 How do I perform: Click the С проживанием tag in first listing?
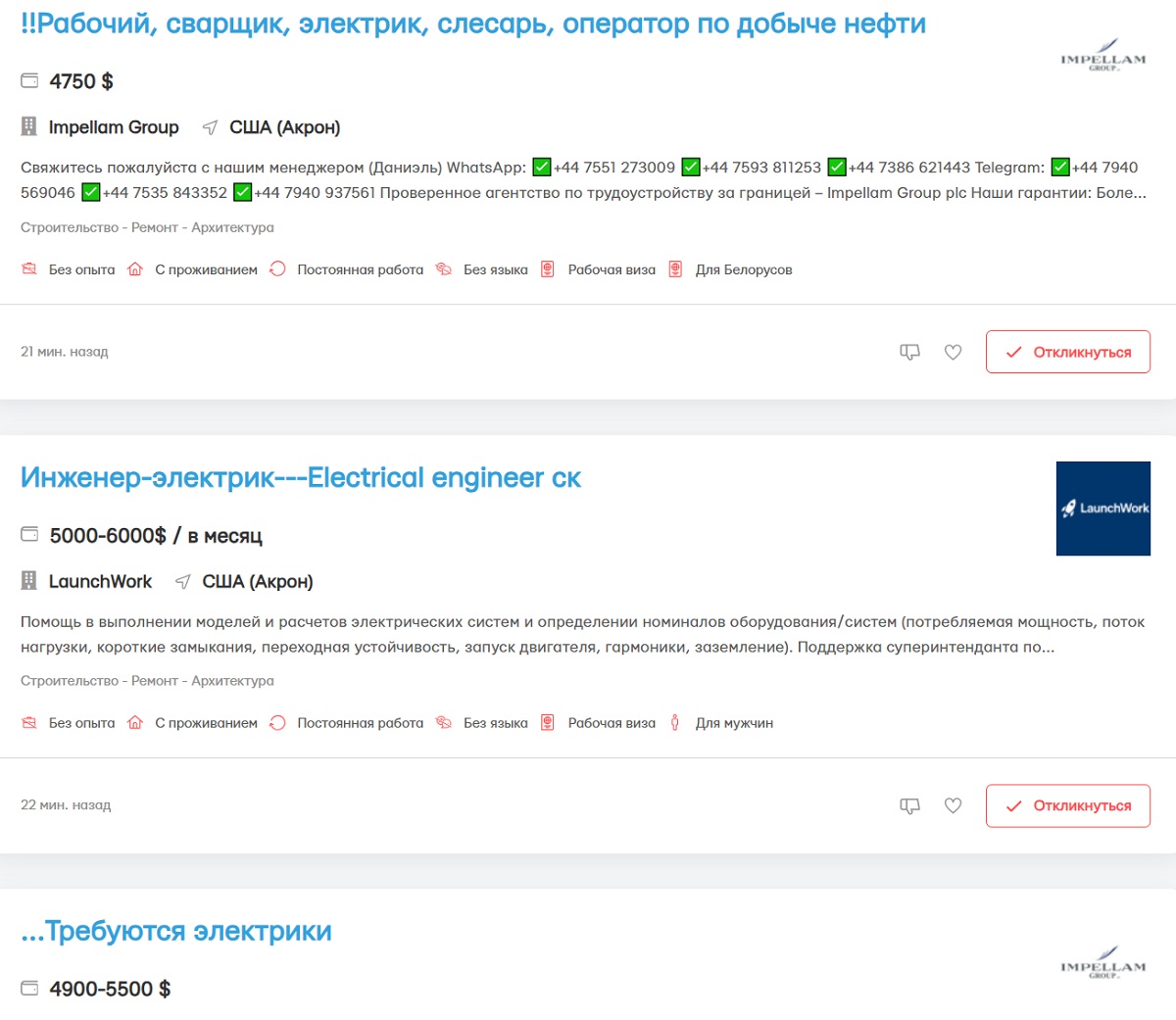pos(206,269)
